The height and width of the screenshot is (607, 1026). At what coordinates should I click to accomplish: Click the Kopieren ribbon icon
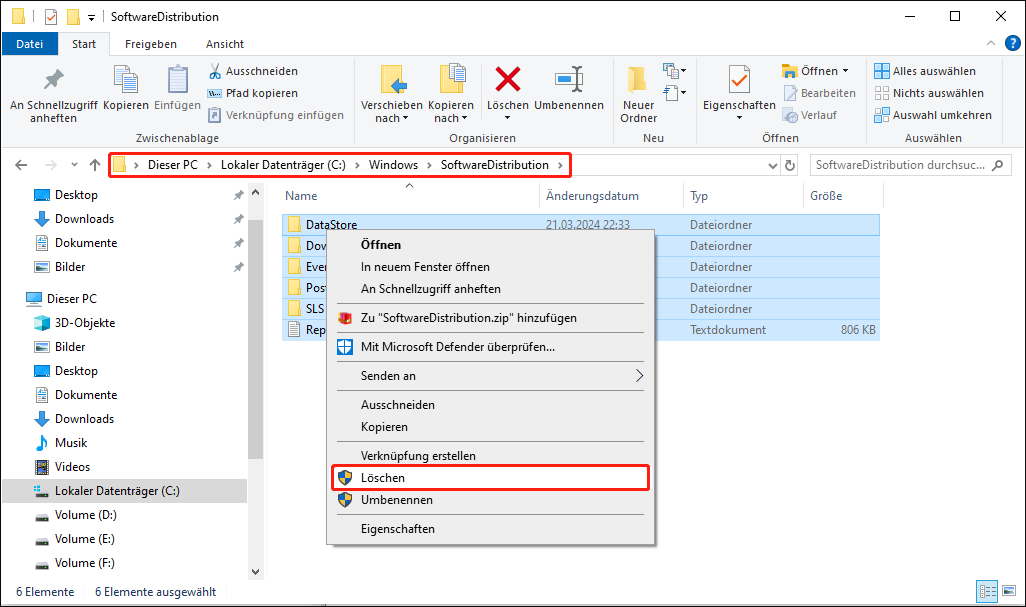click(126, 88)
